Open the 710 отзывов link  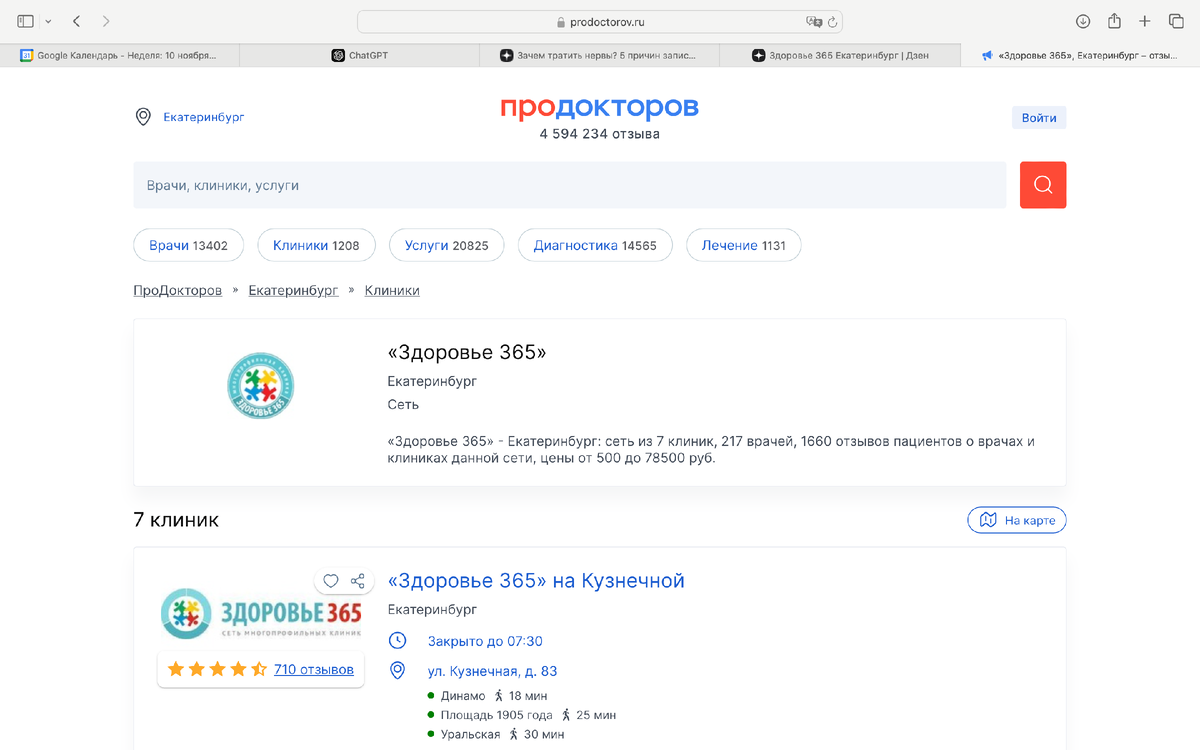click(x=313, y=670)
